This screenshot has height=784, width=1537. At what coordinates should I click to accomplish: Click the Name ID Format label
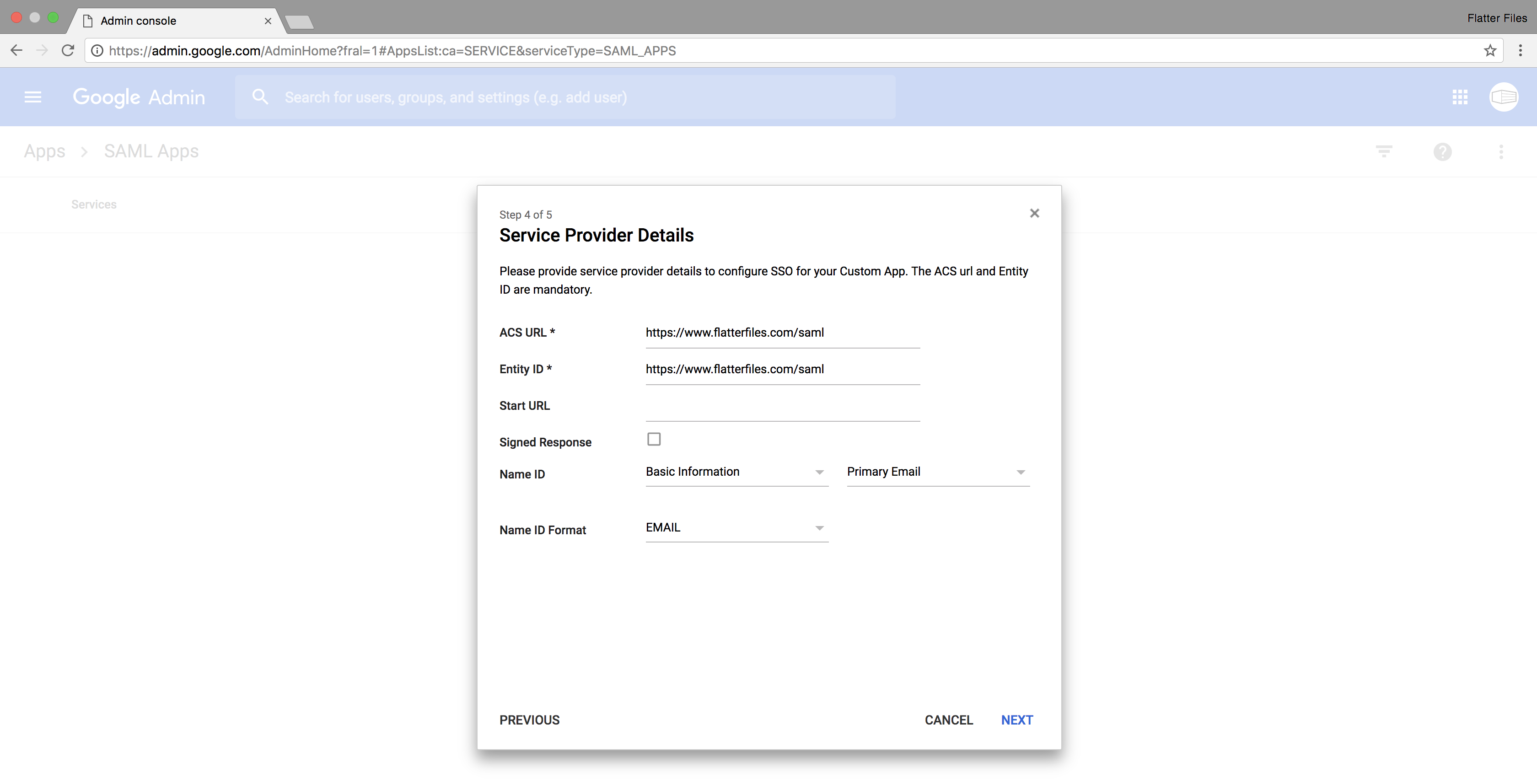click(x=543, y=531)
